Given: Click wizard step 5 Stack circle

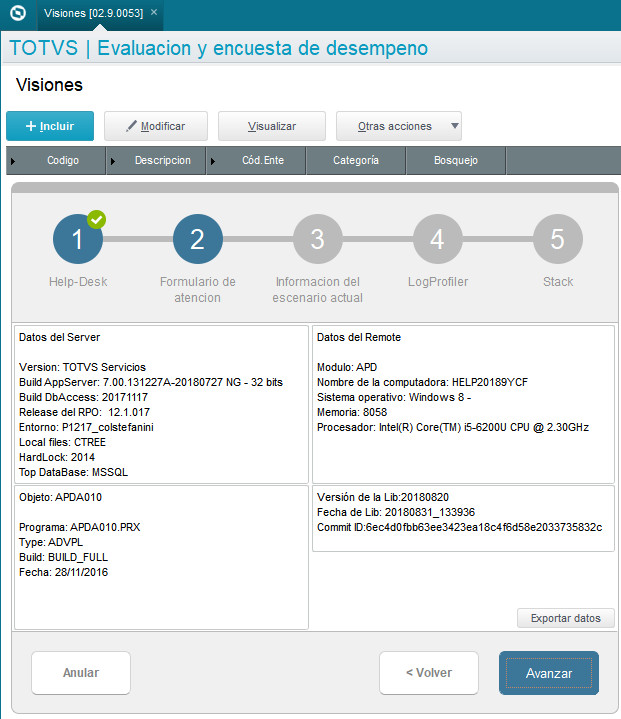Looking at the screenshot, I should coord(558,239).
